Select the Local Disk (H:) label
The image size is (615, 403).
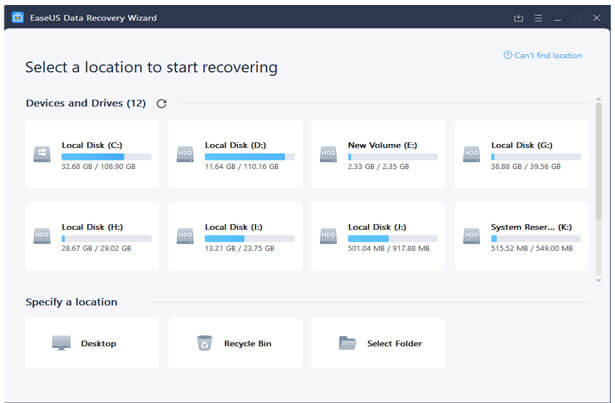click(x=92, y=227)
